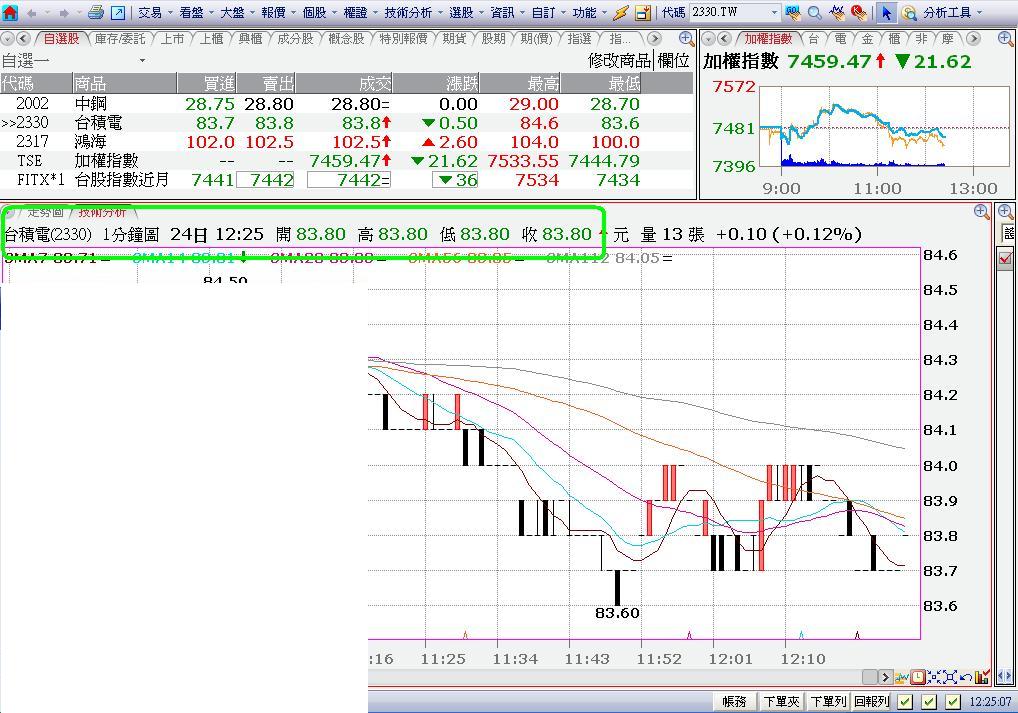
Task: Switch to the 庫存/委託 tab
Action: [x=120, y=39]
